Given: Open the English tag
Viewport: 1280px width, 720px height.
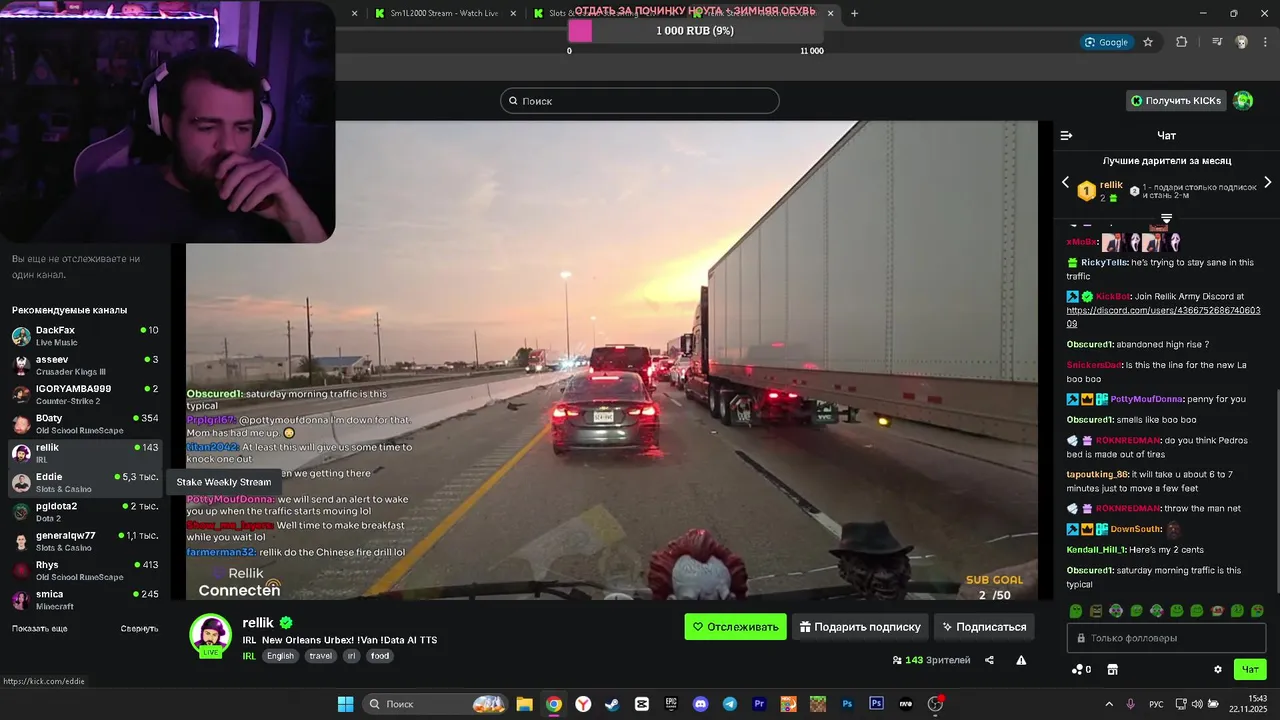Looking at the screenshot, I should click(280, 656).
